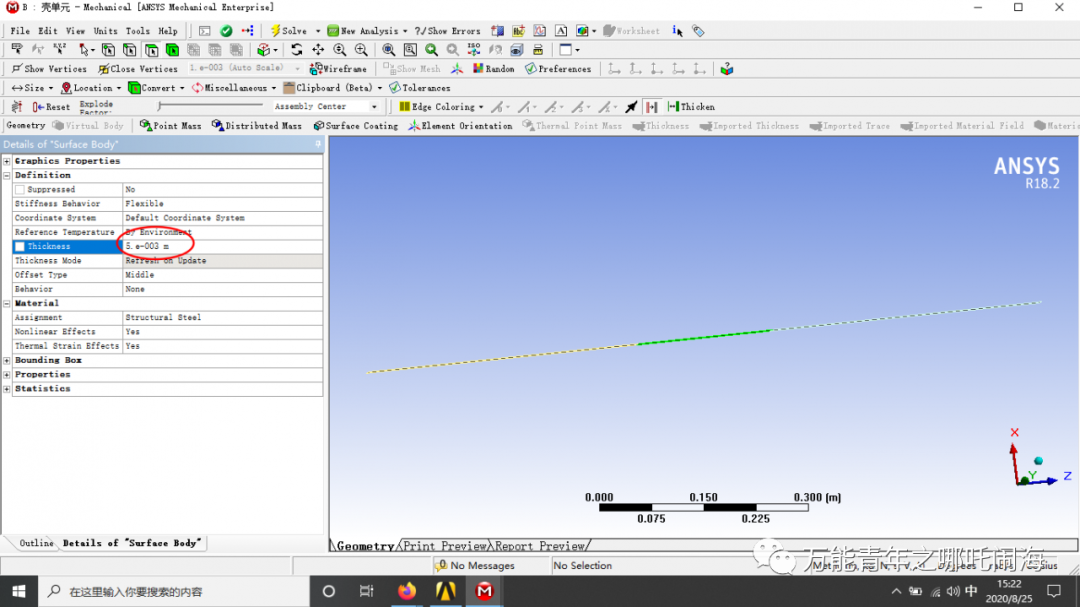1080x607 pixels.
Task: Click Random colors button
Action: coord(493,69)
